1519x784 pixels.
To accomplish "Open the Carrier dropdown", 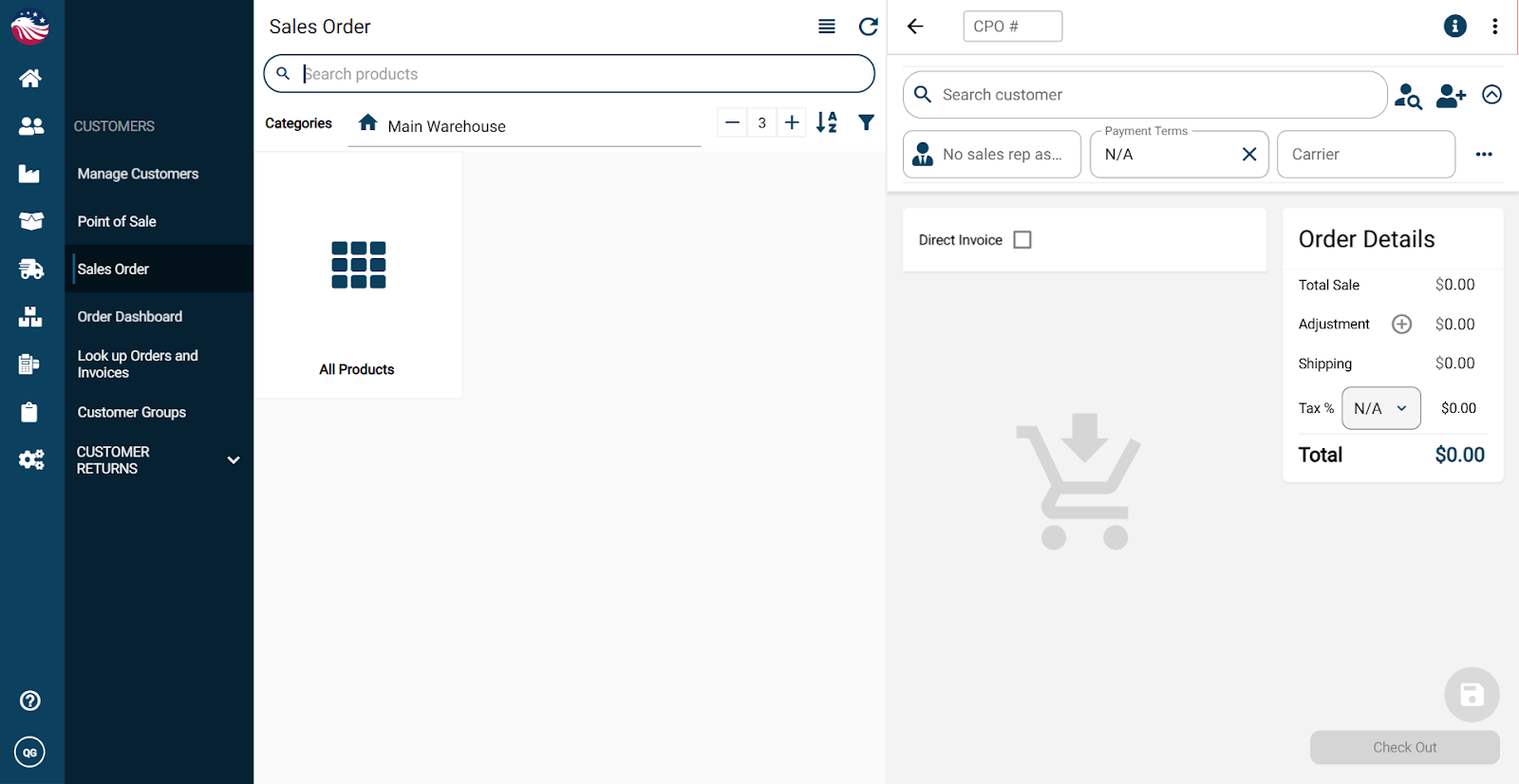I will click(x=1366, y=154).
